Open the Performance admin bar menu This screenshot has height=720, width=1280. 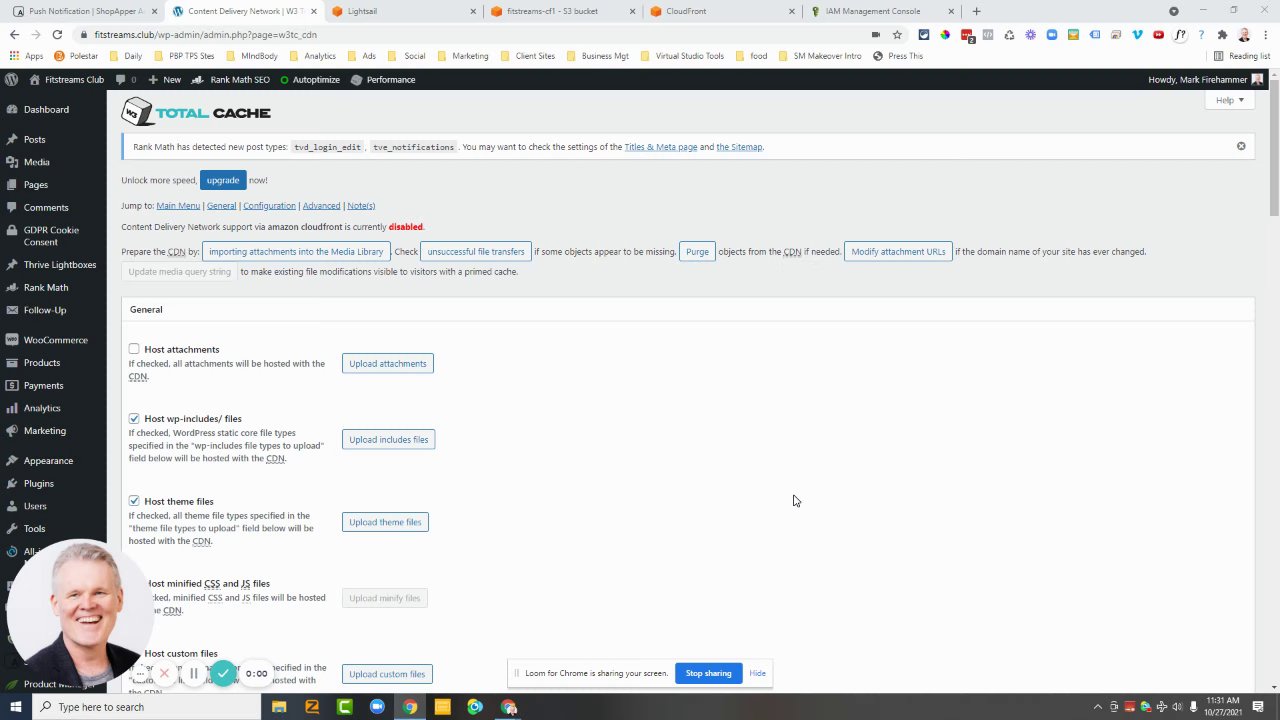383,79
